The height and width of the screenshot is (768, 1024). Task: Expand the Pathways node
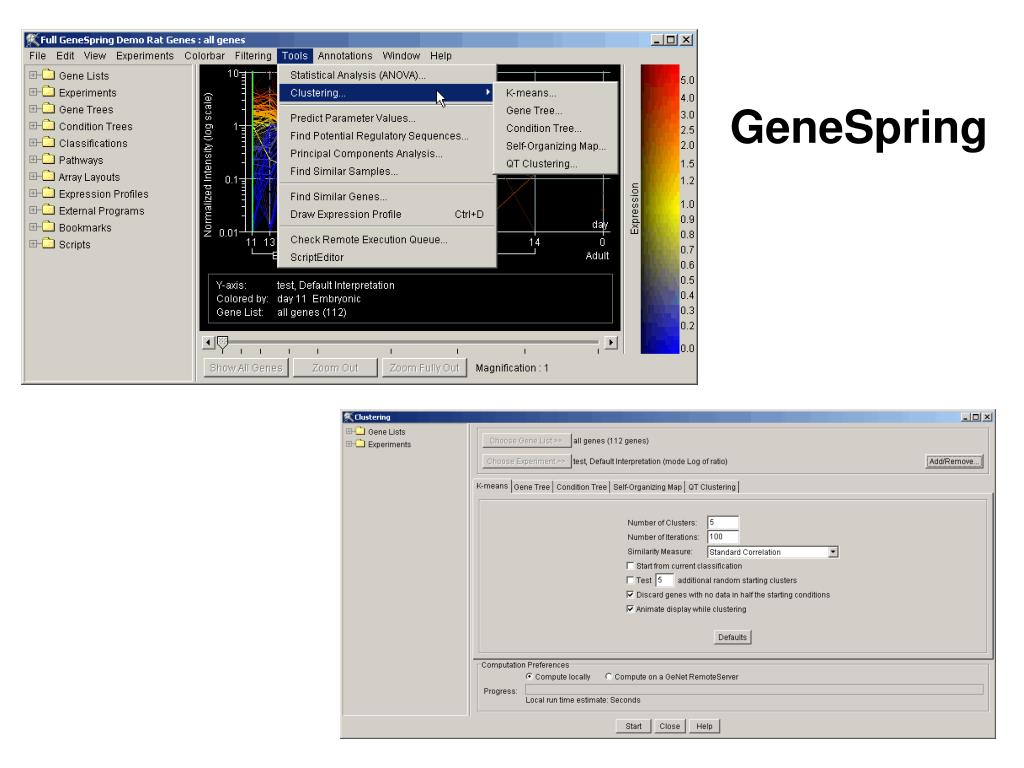[33, 160]
